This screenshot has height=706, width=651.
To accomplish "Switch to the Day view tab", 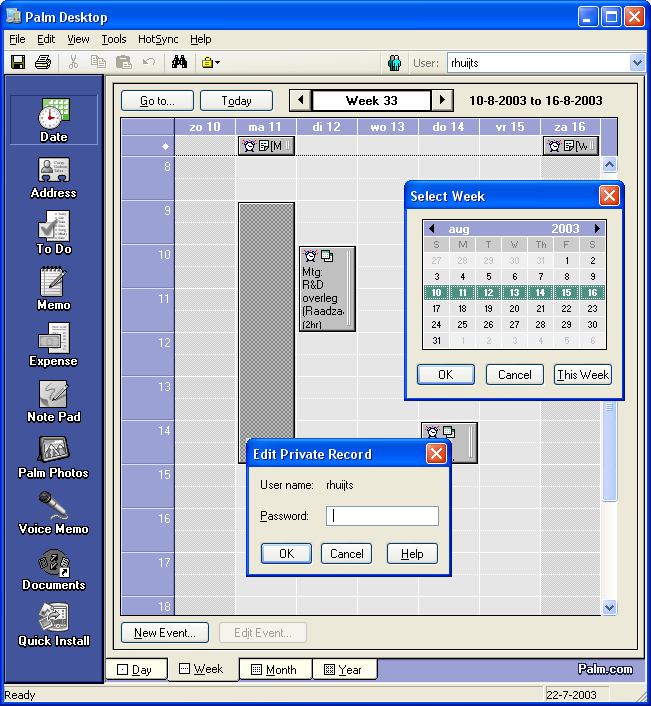I will [x=136, y=670].
